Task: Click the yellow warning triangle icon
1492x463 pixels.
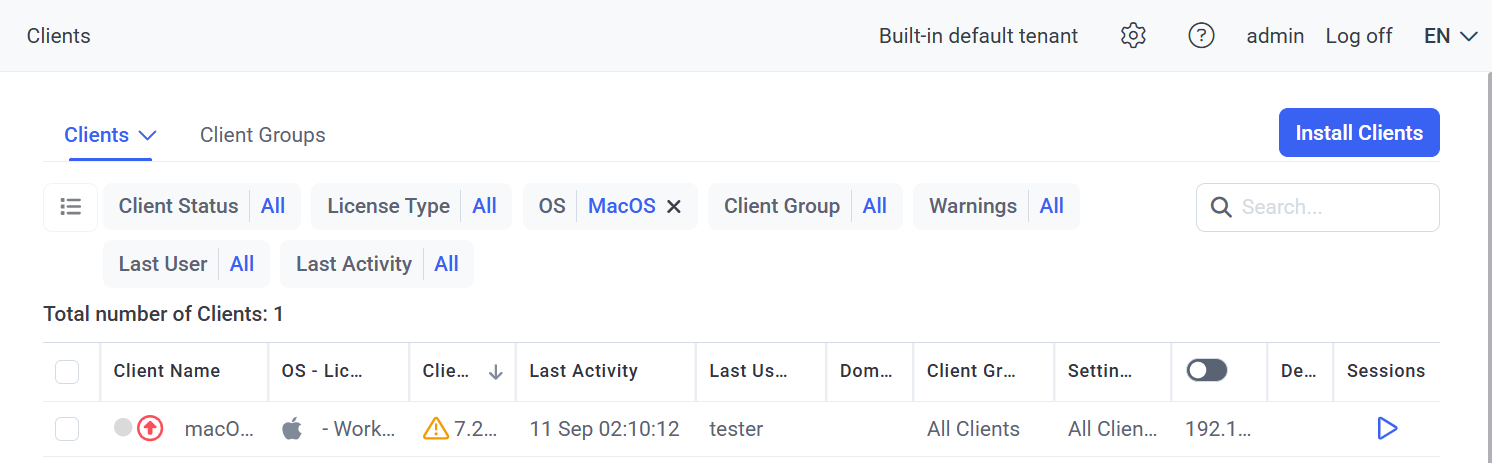Action: pyautogui.click(x=436, y=429)
